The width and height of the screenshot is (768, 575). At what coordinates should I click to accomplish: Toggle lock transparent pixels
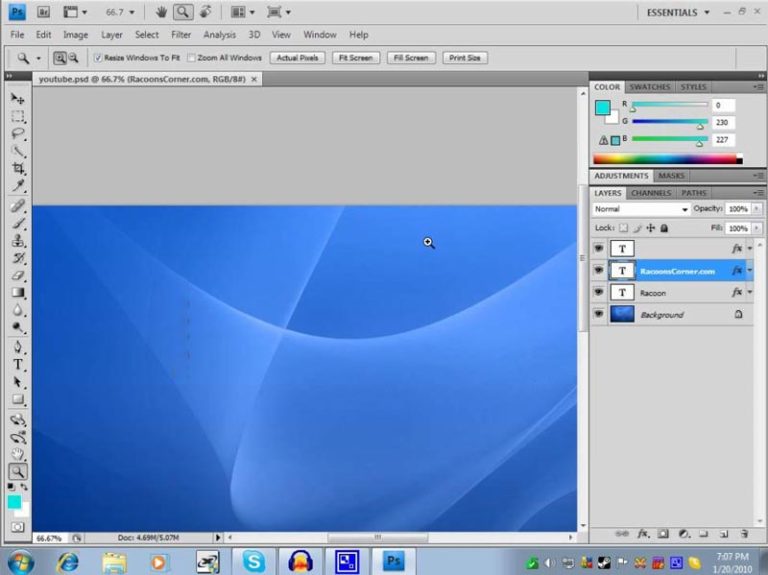pos(623,228)
